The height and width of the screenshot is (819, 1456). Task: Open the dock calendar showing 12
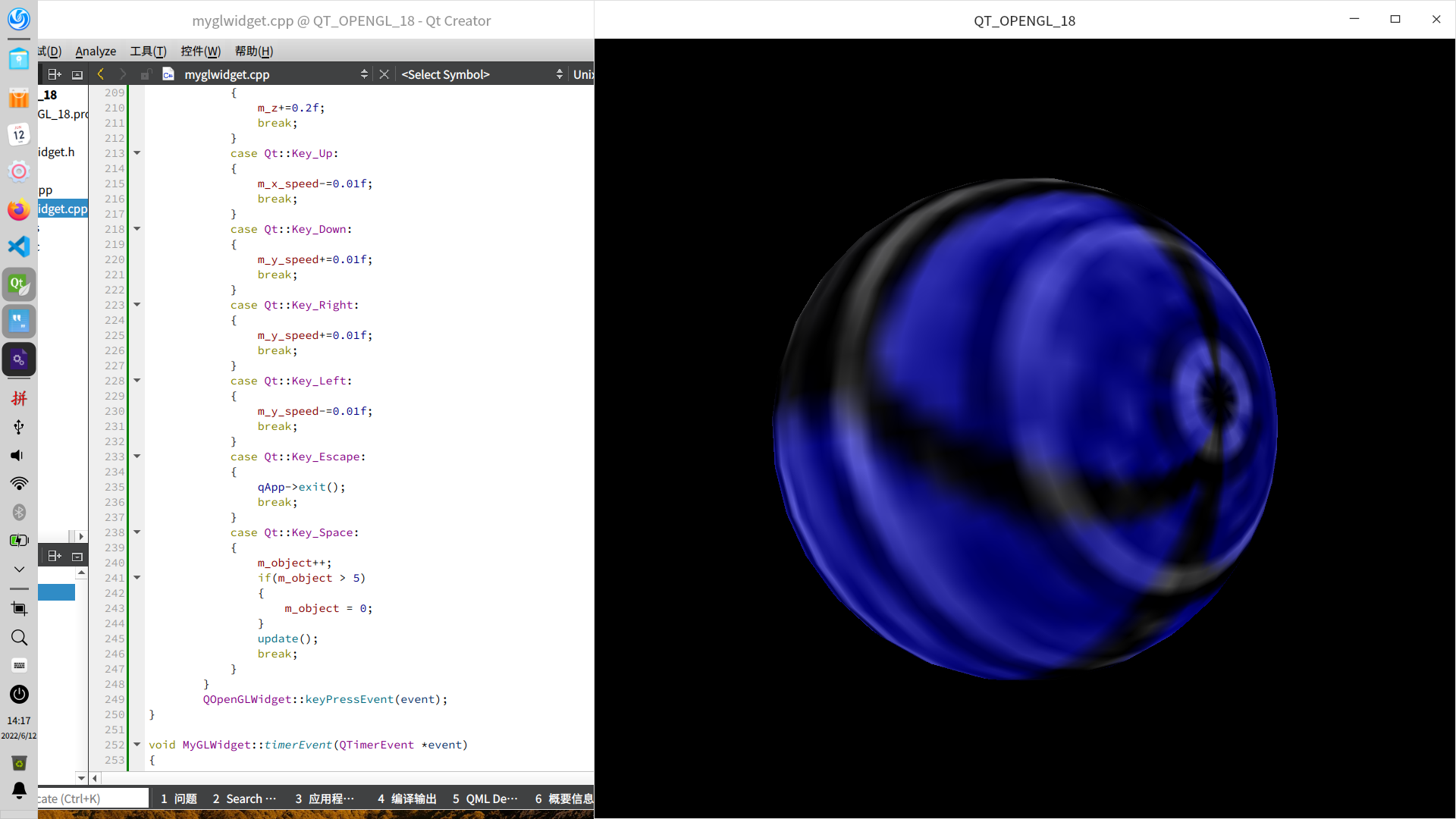(x=19, y=135)
